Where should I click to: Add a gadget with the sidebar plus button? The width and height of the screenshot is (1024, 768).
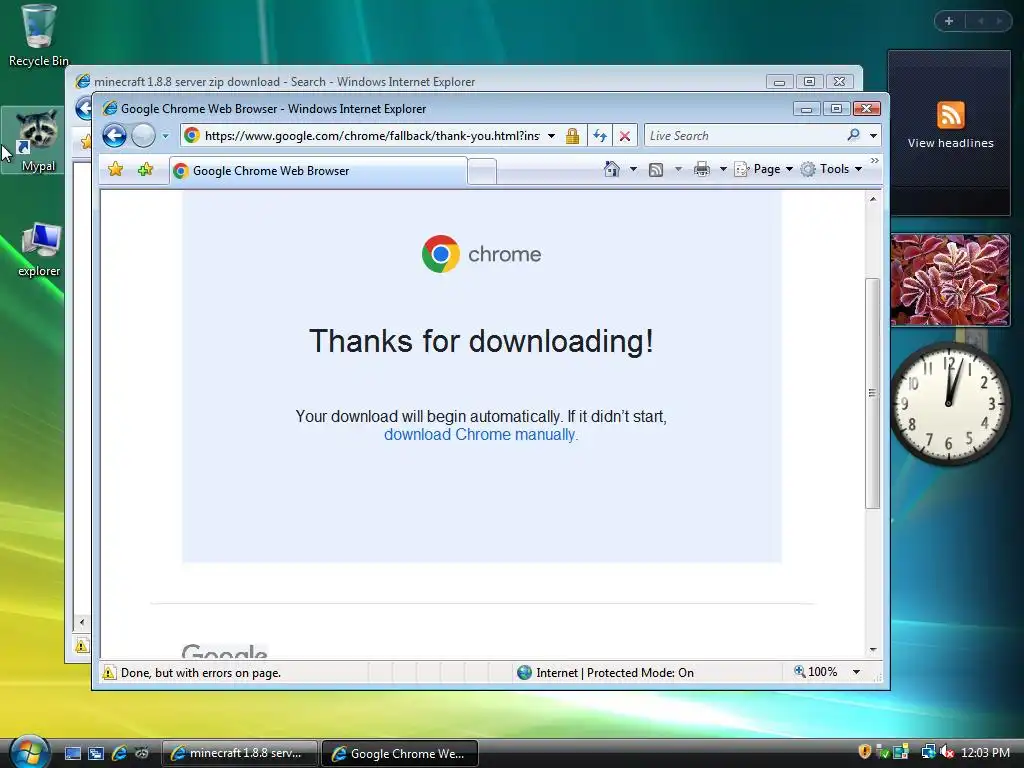pyautogui.click(x=949, y=21)
